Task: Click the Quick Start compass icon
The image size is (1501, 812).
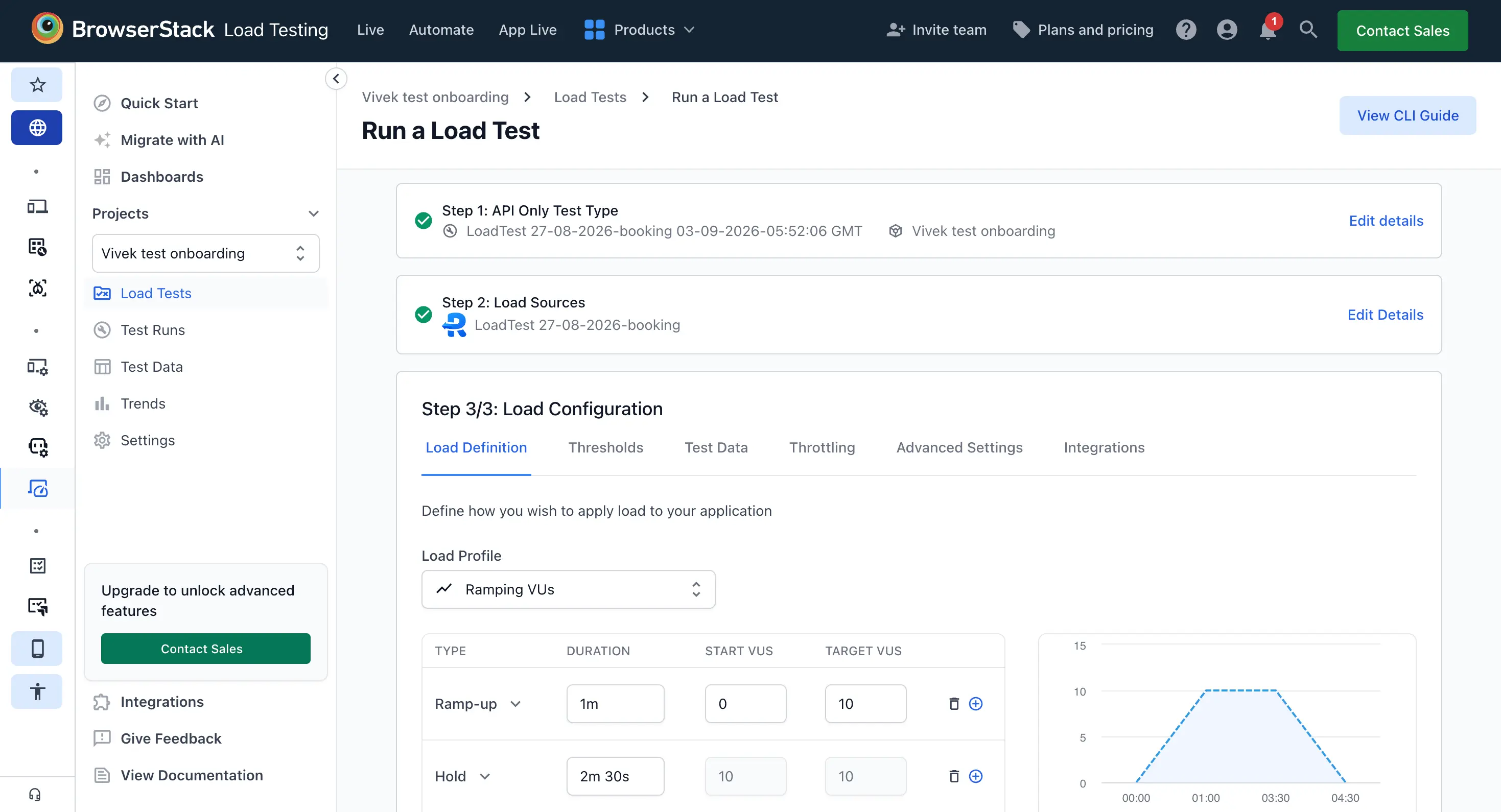Action: click(102, 103)
